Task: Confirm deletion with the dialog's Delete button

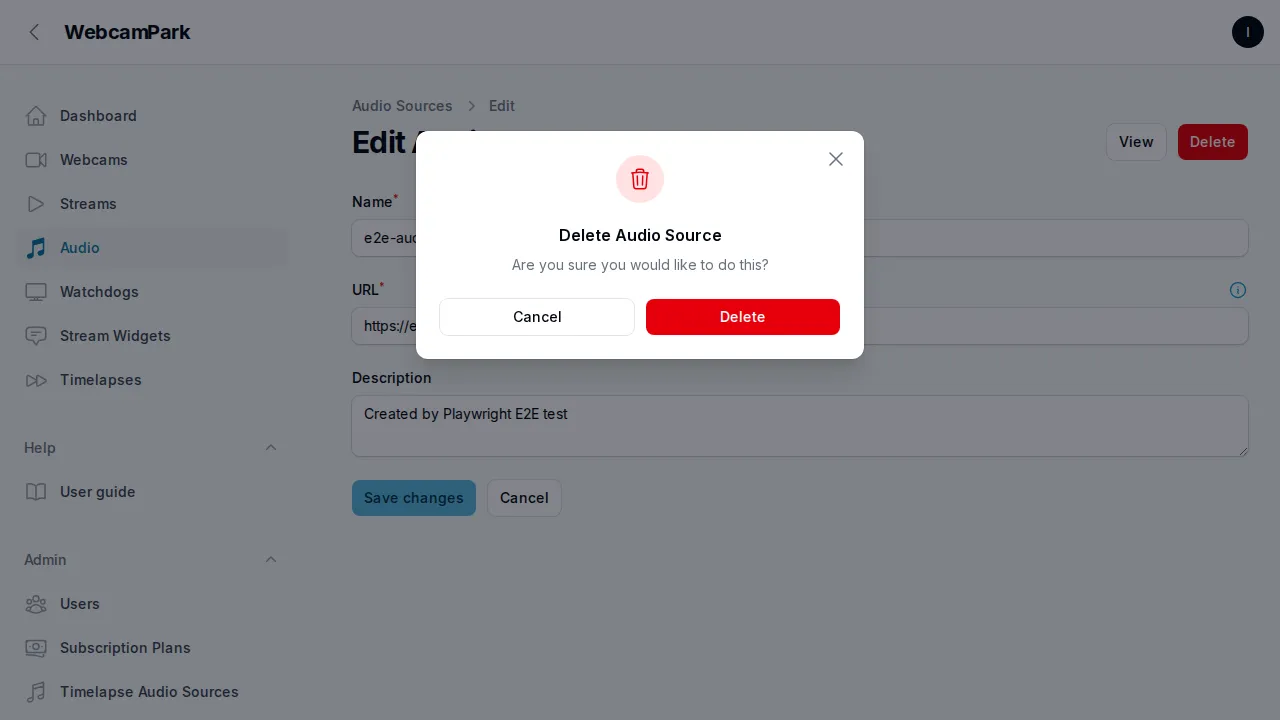Action: coord(743,317)
